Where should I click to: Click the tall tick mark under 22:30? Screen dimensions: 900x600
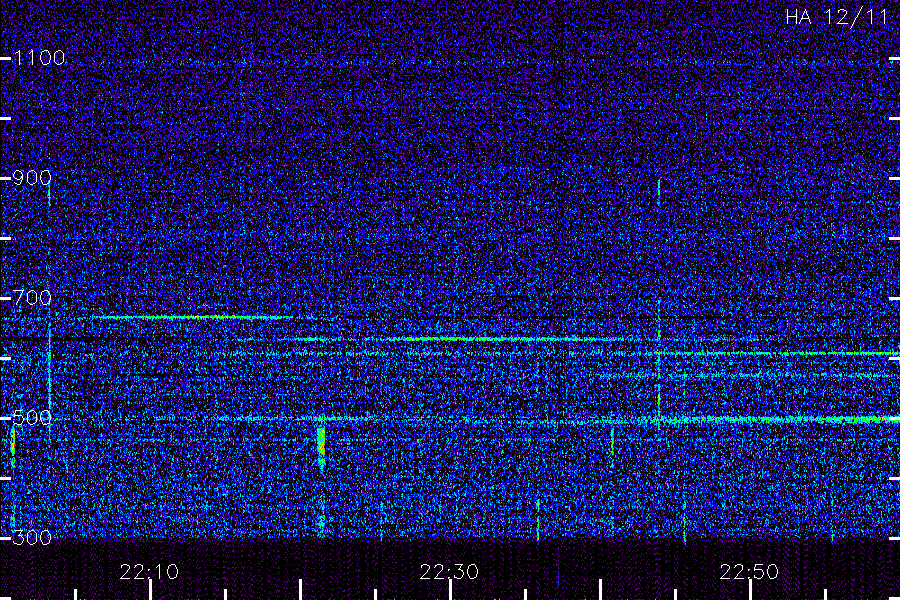pos(451,590)
